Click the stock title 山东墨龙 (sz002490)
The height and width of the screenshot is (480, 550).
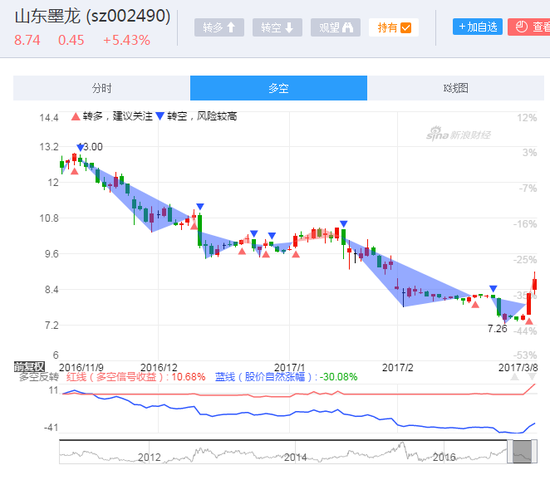click(x=93, y=16)
